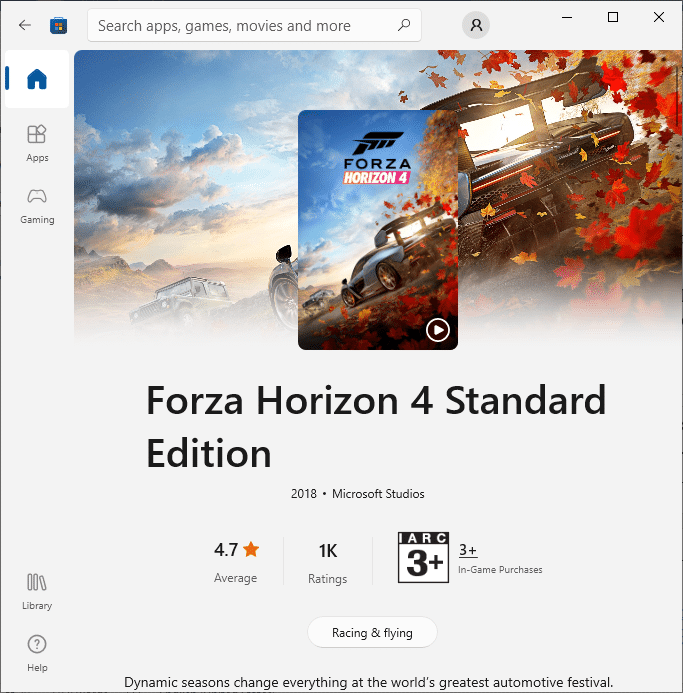The height and width of the screenshot is (693, 683).
Task: Open the 3+ age rating link
Action: click(468, 550)
